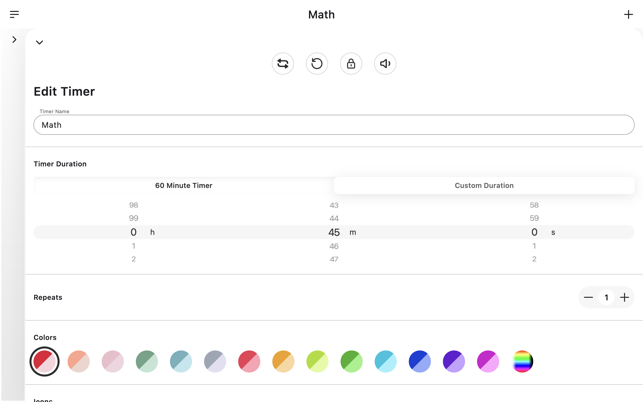Image resolution: width=643 pixels, height=402 pixels.
Task: Select the dark blue color swatch
Action: pos(420,362)
